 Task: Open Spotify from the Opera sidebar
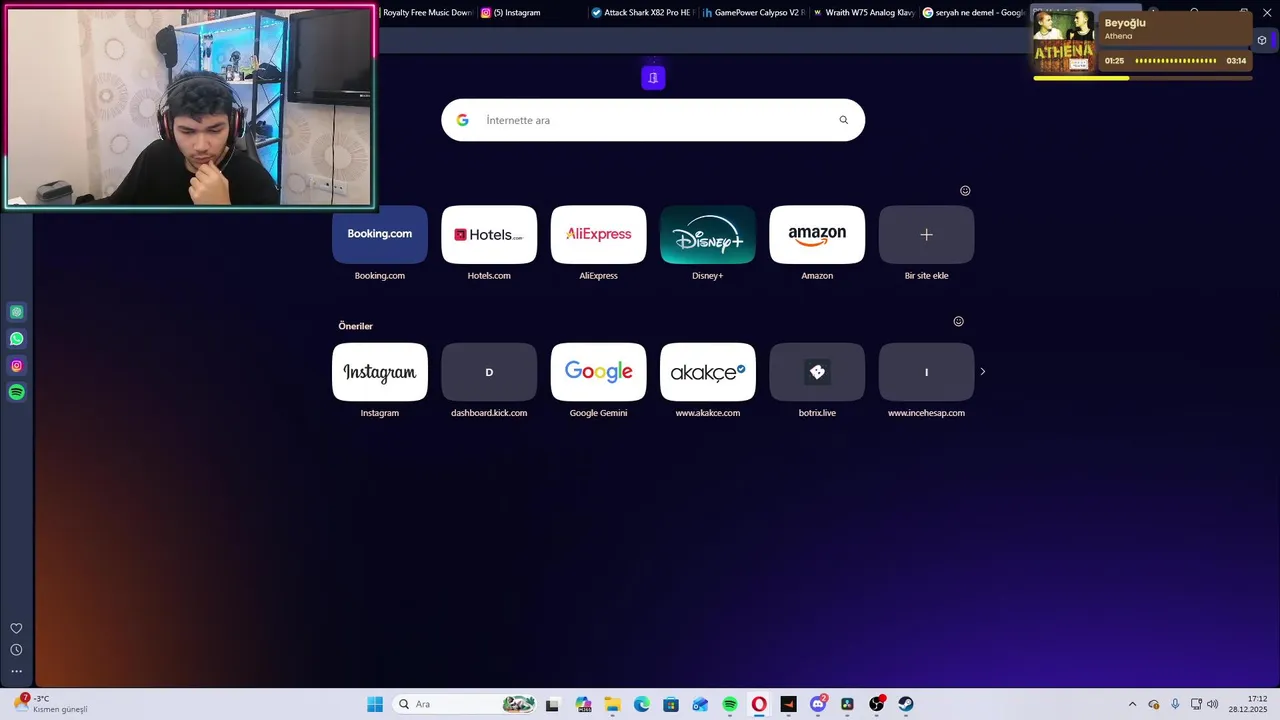click(16, 393)
